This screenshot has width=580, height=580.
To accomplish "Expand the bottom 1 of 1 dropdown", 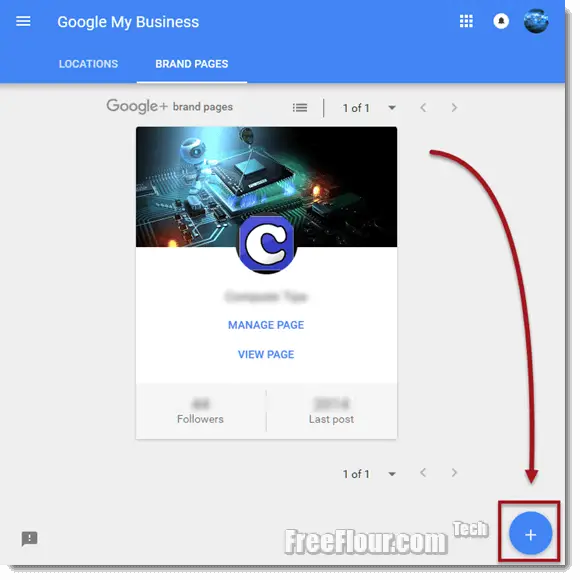I will [392, 474].
